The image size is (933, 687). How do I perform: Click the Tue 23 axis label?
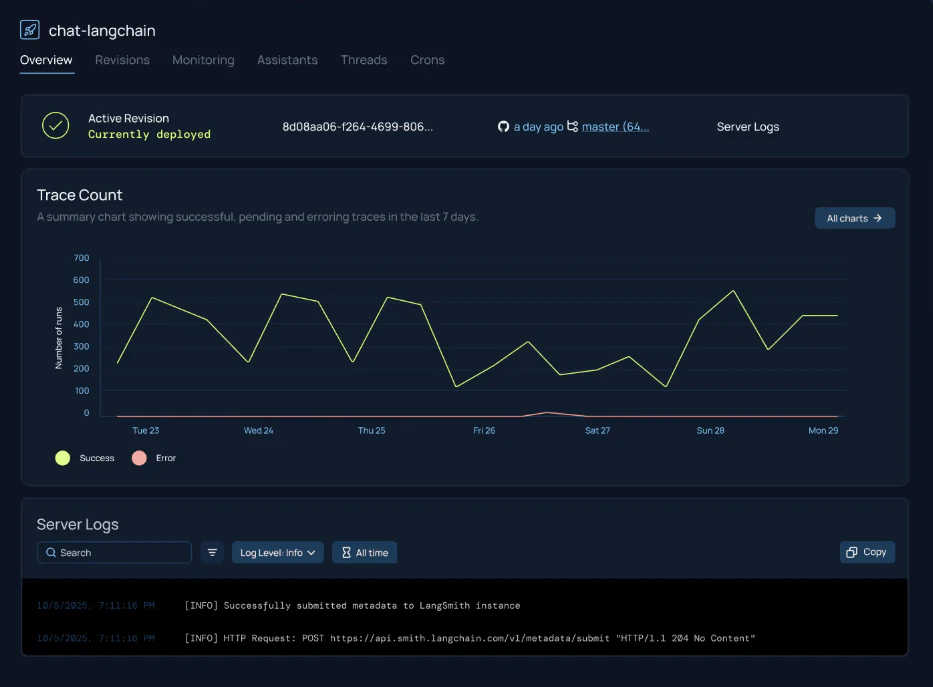pyautogui.click(x=146, y=431)
